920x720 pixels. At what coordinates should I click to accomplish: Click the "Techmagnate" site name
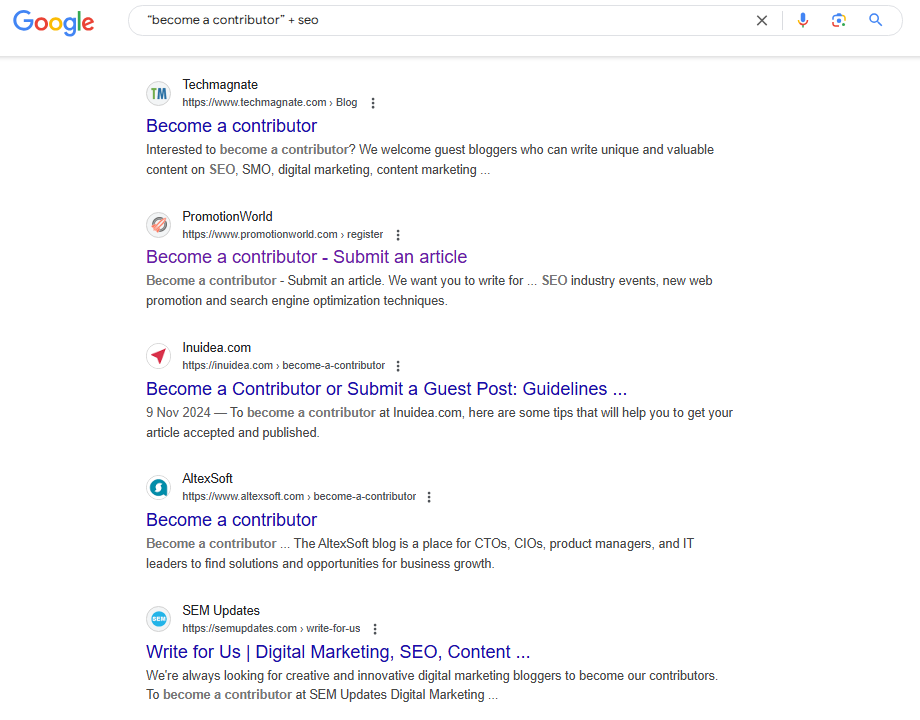(220, 85)
